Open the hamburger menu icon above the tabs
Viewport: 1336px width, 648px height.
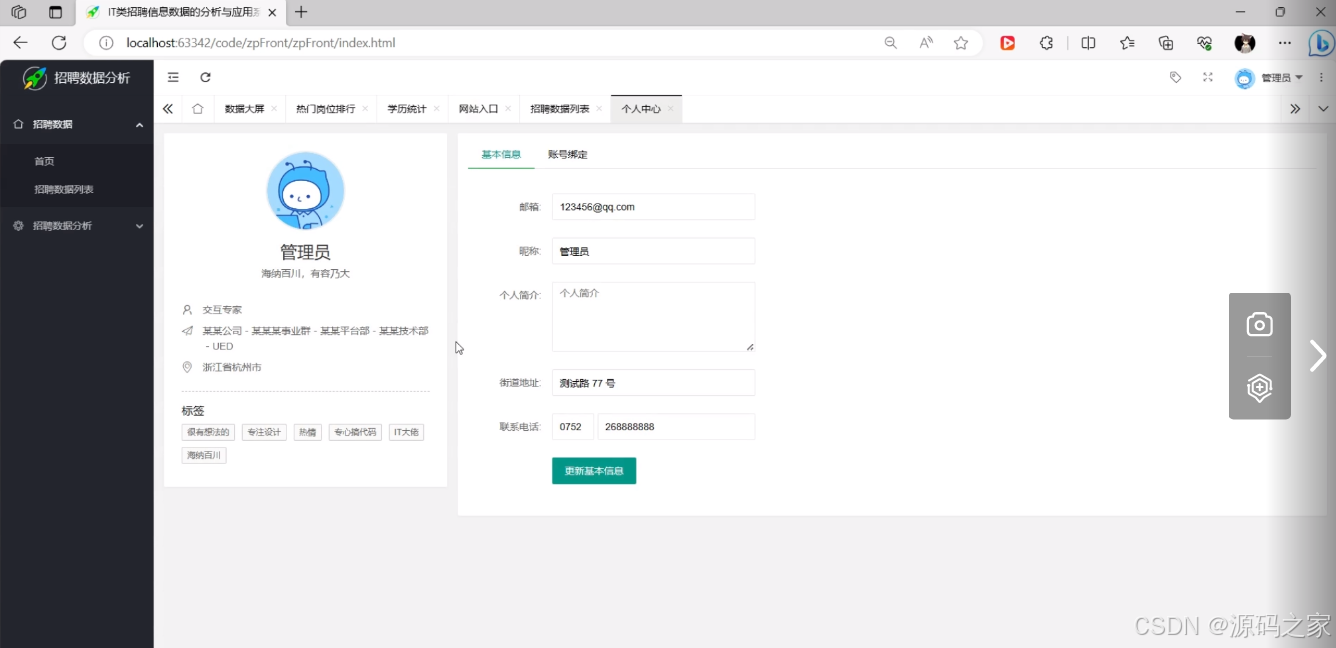coord(173,77)
